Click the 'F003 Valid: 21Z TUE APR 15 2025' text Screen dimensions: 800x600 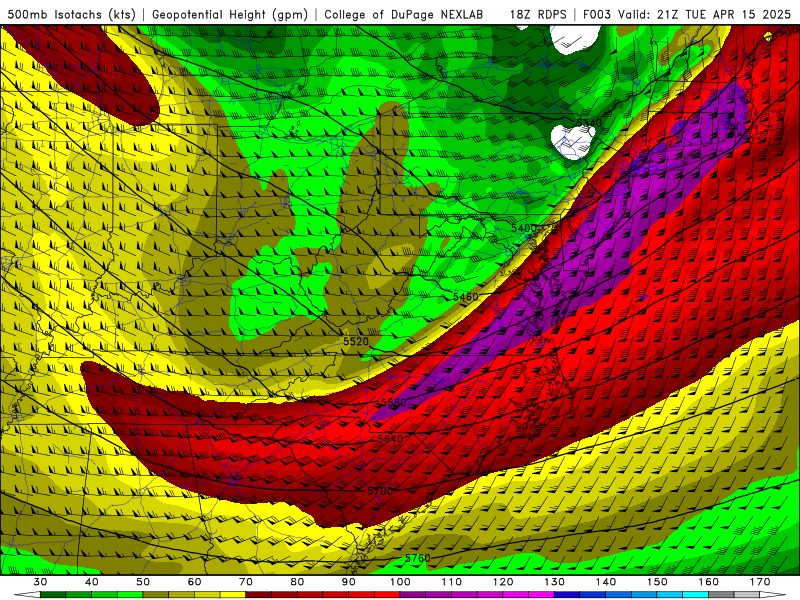pos(686,14)
